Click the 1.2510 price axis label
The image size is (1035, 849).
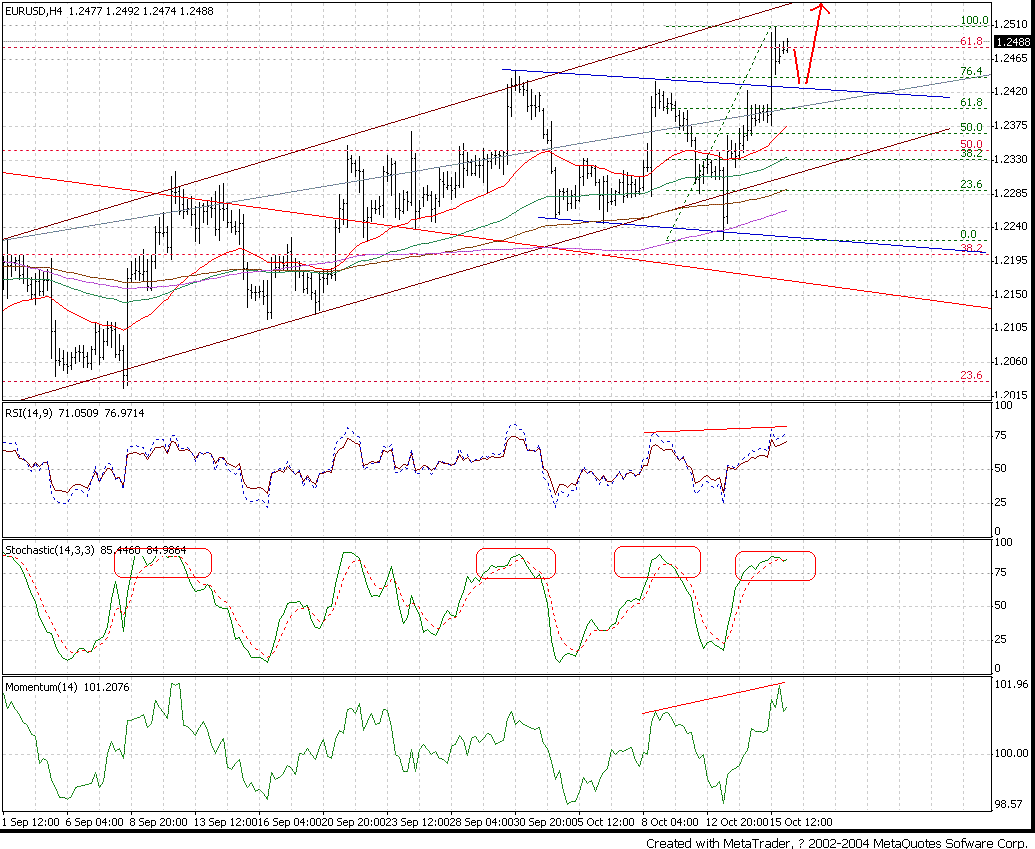click(1013, 25)
